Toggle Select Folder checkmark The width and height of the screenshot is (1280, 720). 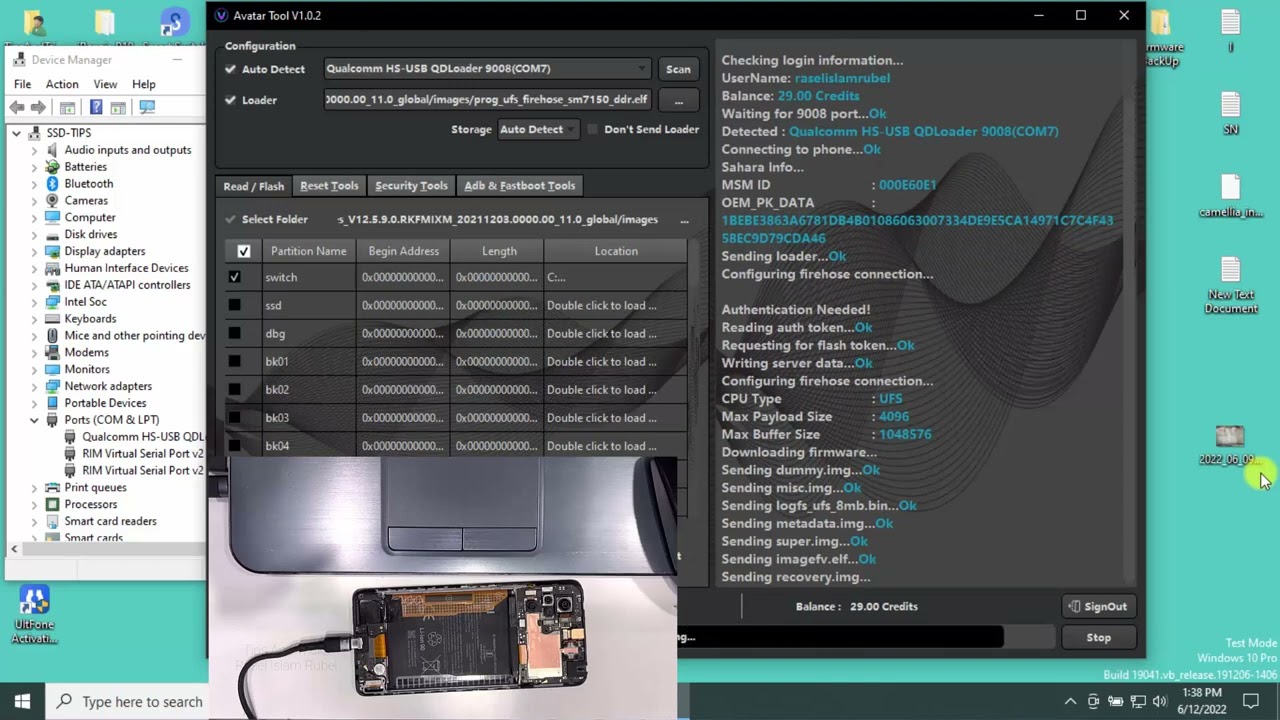[231, 219]
